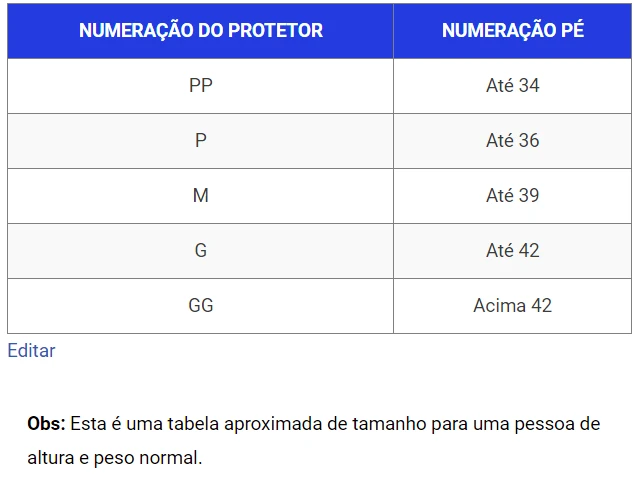Click the Até 36 cell
Screen dimensions: 641x477
coord(512,141)
